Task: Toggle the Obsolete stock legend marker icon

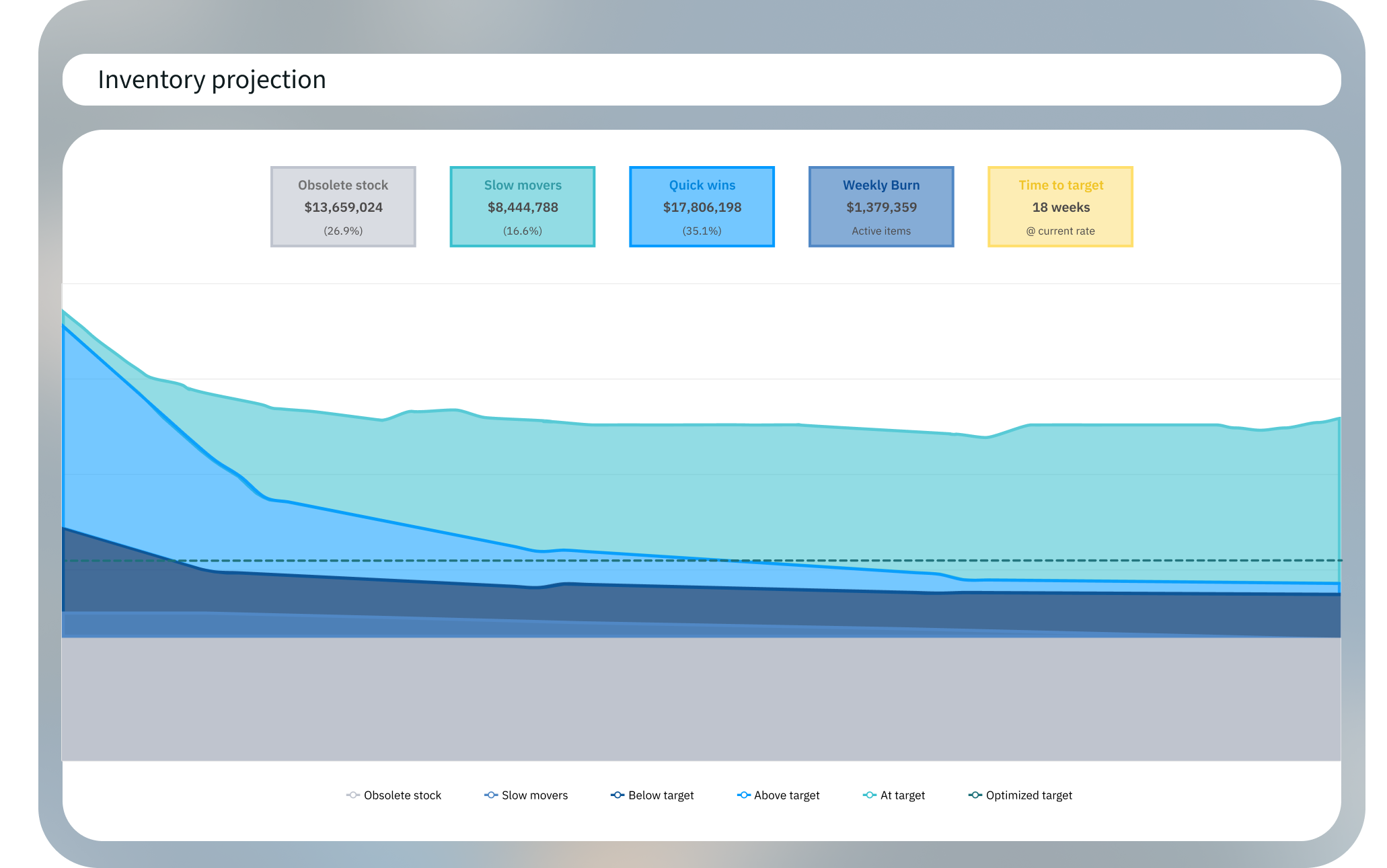Action: (x=352, y=795)
